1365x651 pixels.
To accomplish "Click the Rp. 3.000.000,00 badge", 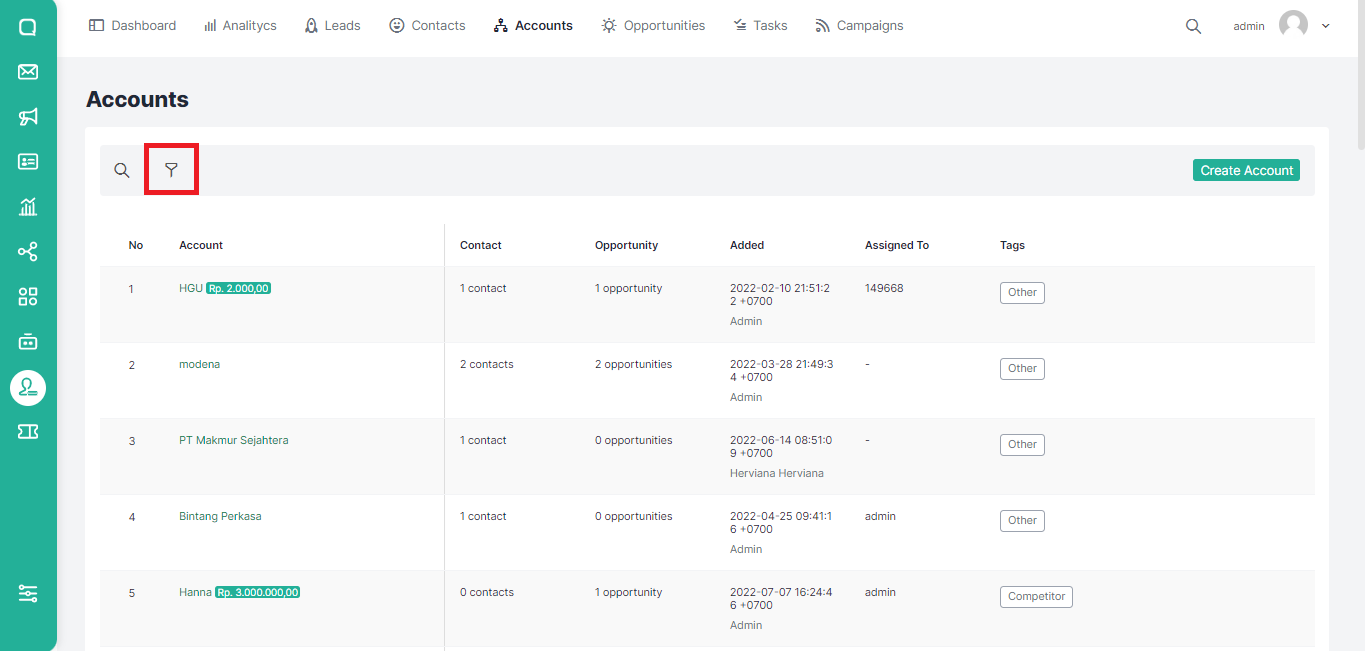I will (x=257, y=592).
